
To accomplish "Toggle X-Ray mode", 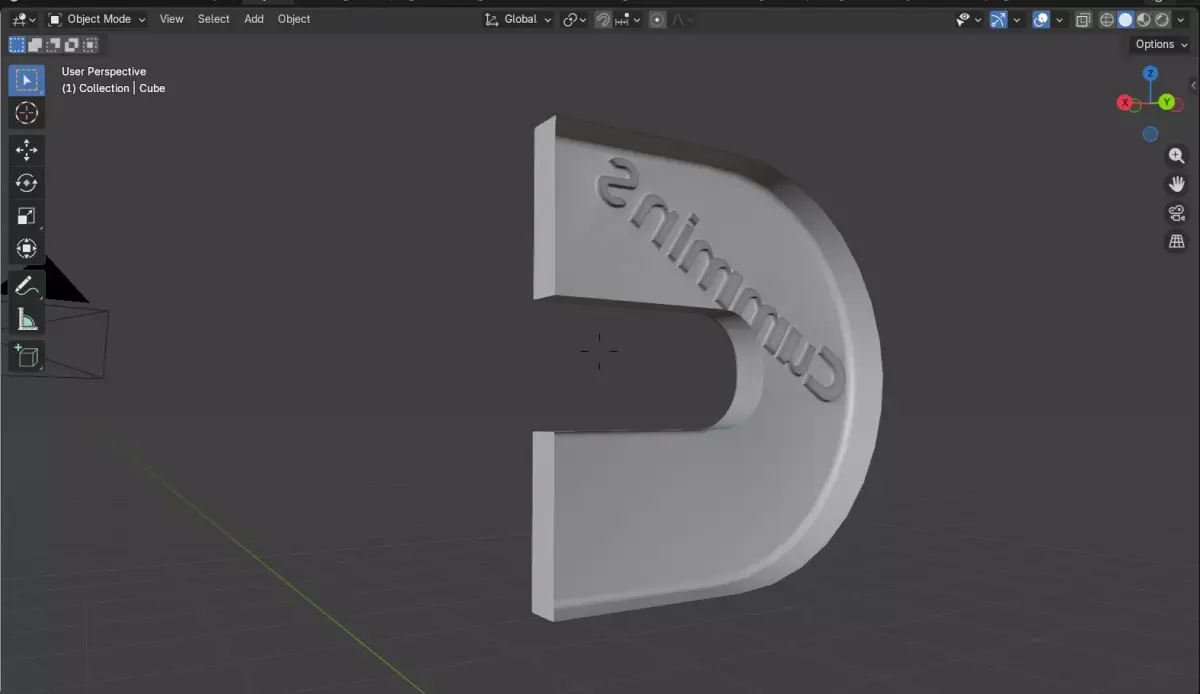I will pos(1083,19).
